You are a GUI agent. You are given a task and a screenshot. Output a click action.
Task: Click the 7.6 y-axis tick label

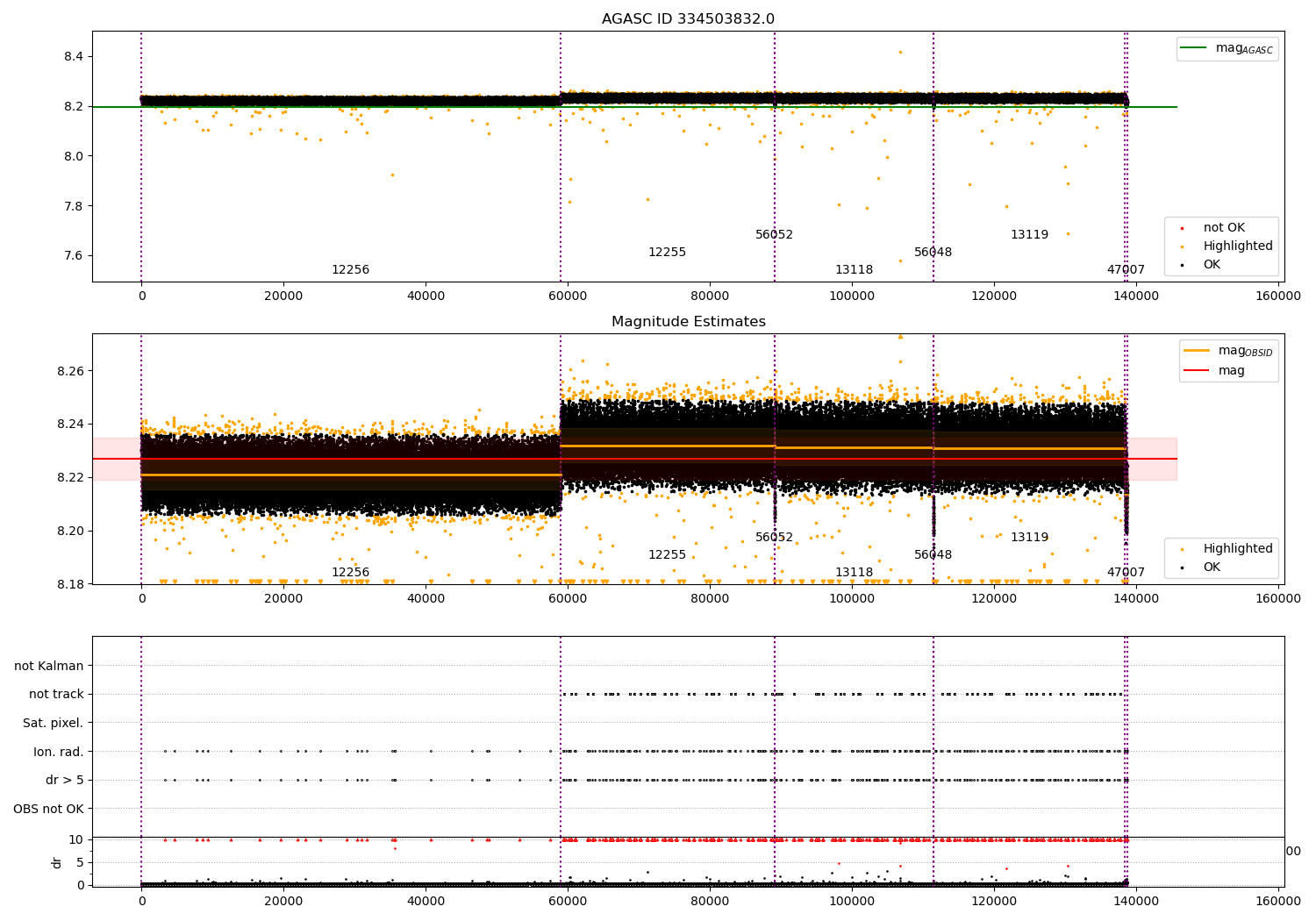(x=74, y=256)
